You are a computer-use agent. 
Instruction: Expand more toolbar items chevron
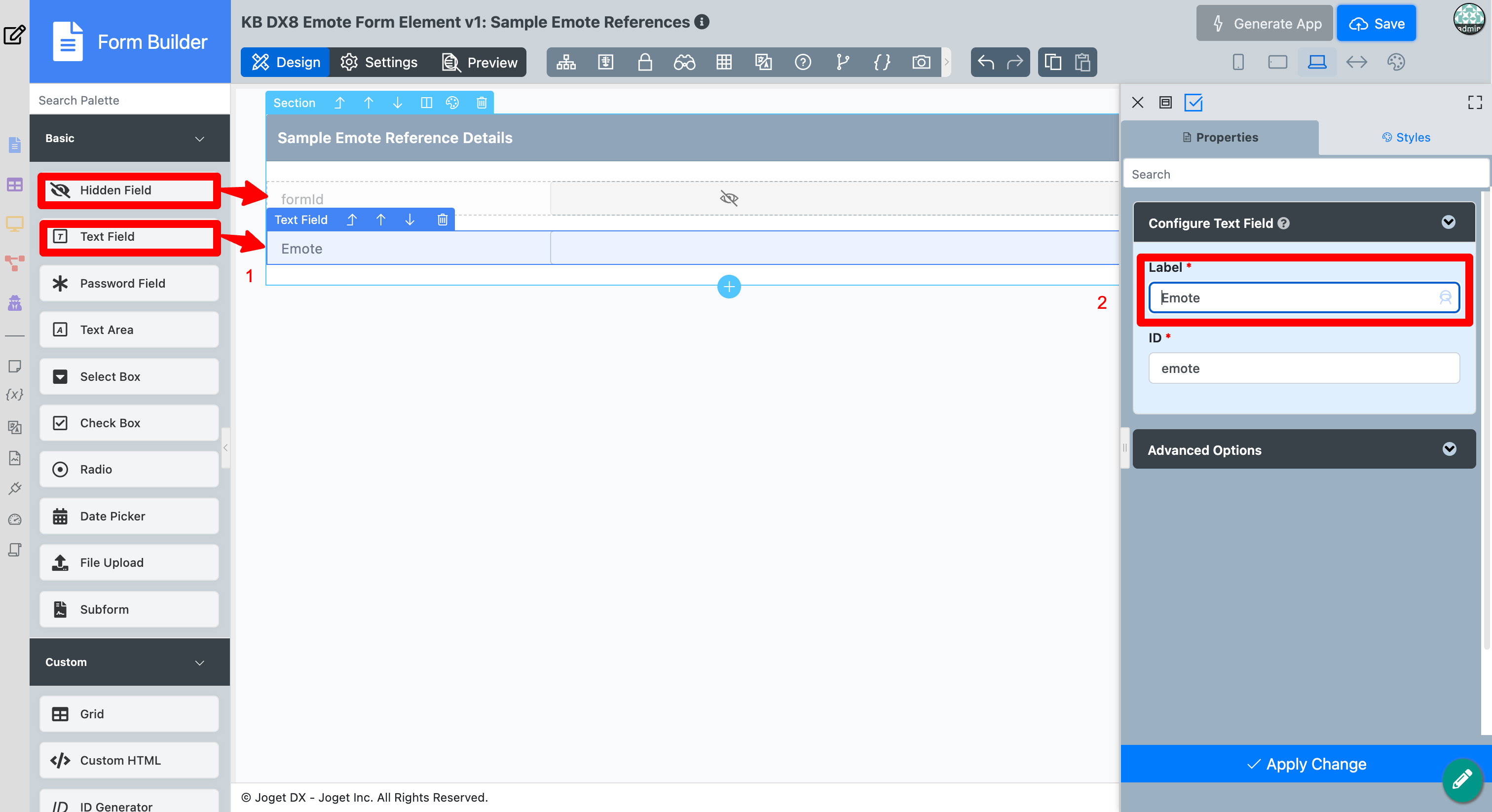click(x=946, y=62)
